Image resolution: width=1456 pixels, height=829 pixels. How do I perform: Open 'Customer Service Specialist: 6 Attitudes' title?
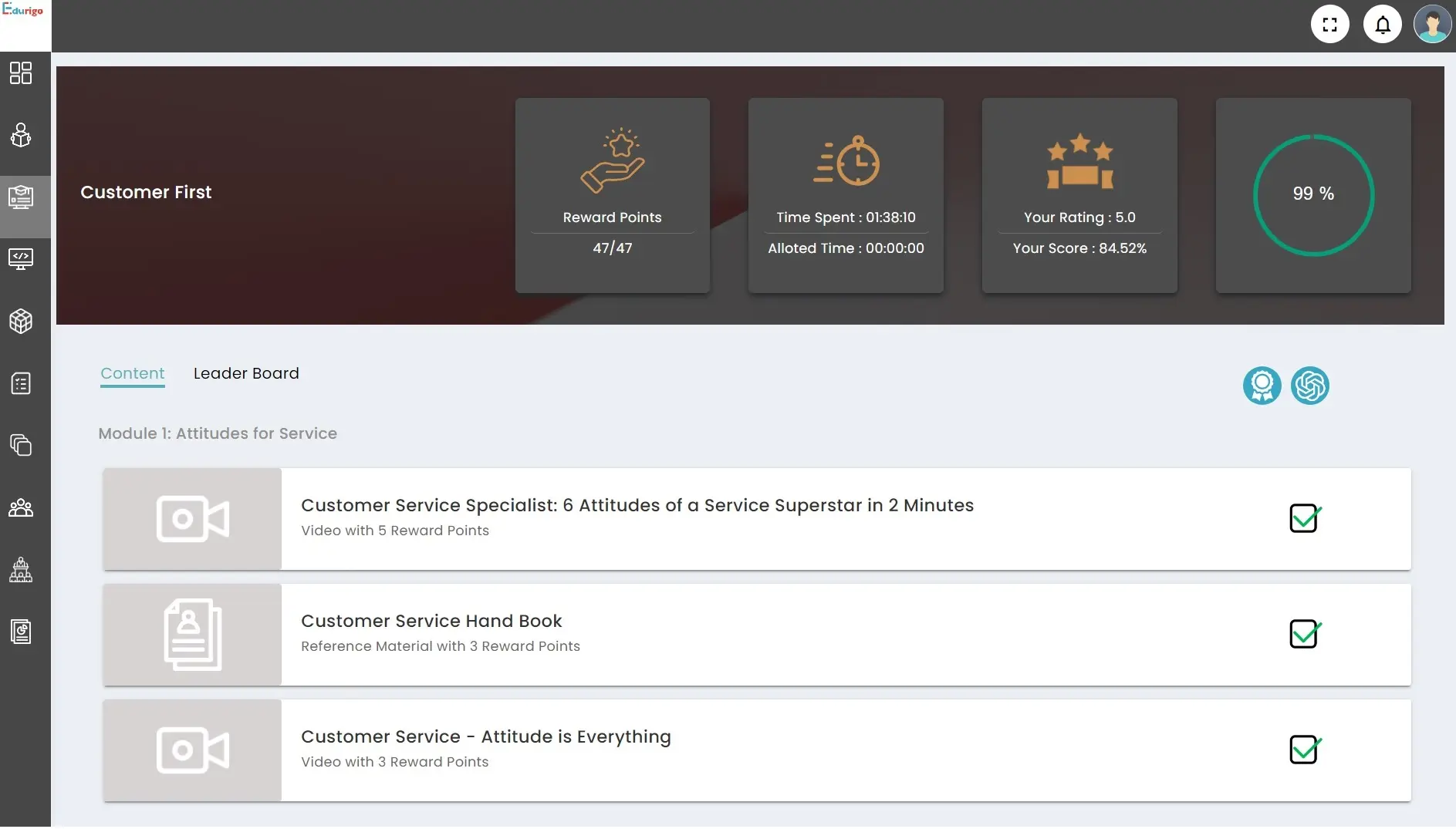coord(637,506)
